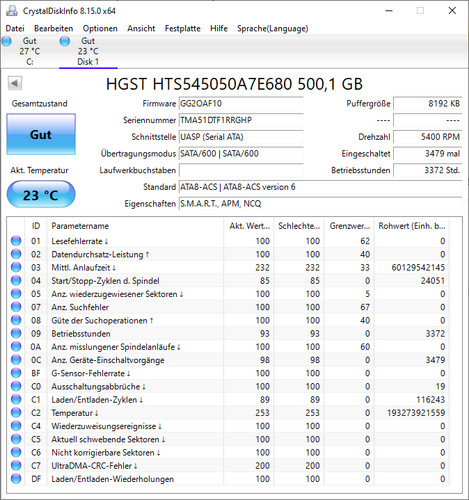Click the 23 °C temperature button
469x500 pixels.
coord(41,195)
